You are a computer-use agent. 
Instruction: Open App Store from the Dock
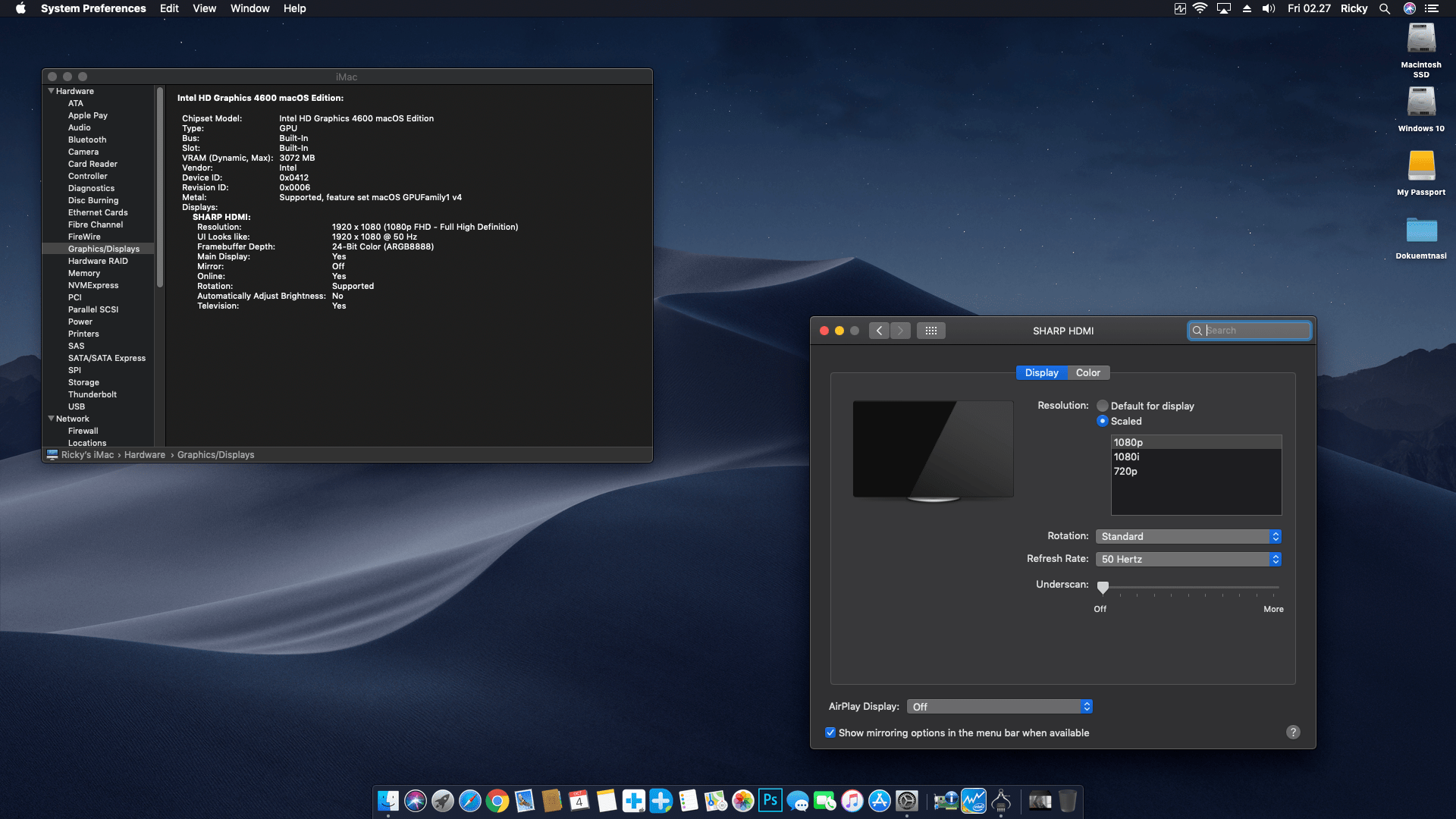click(x=880, y=801)
